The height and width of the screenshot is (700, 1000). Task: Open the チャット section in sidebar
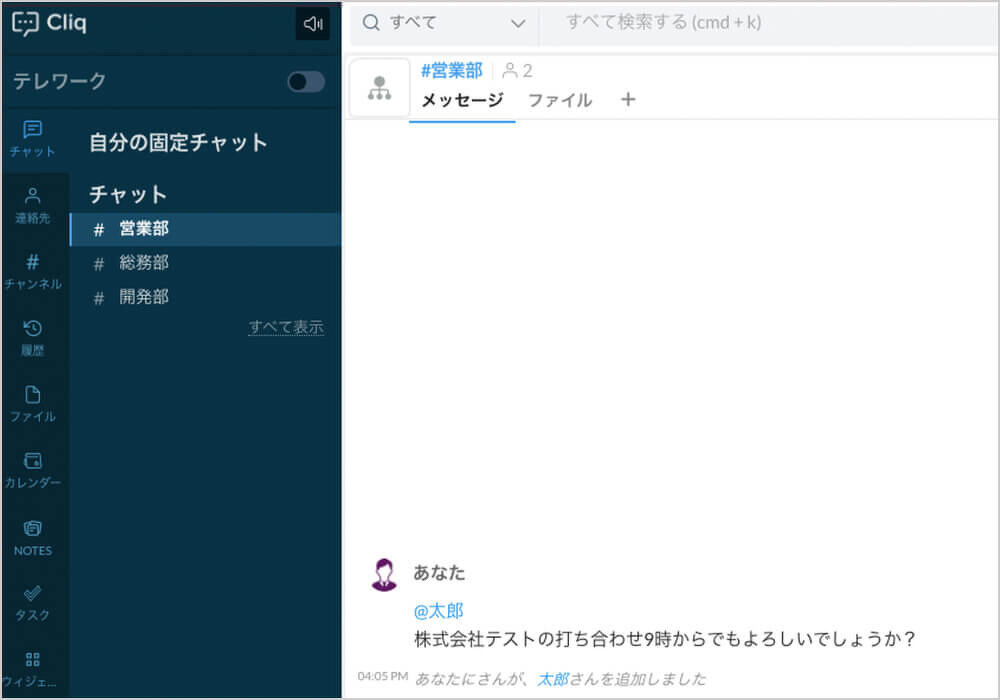[x=33, y=139]
